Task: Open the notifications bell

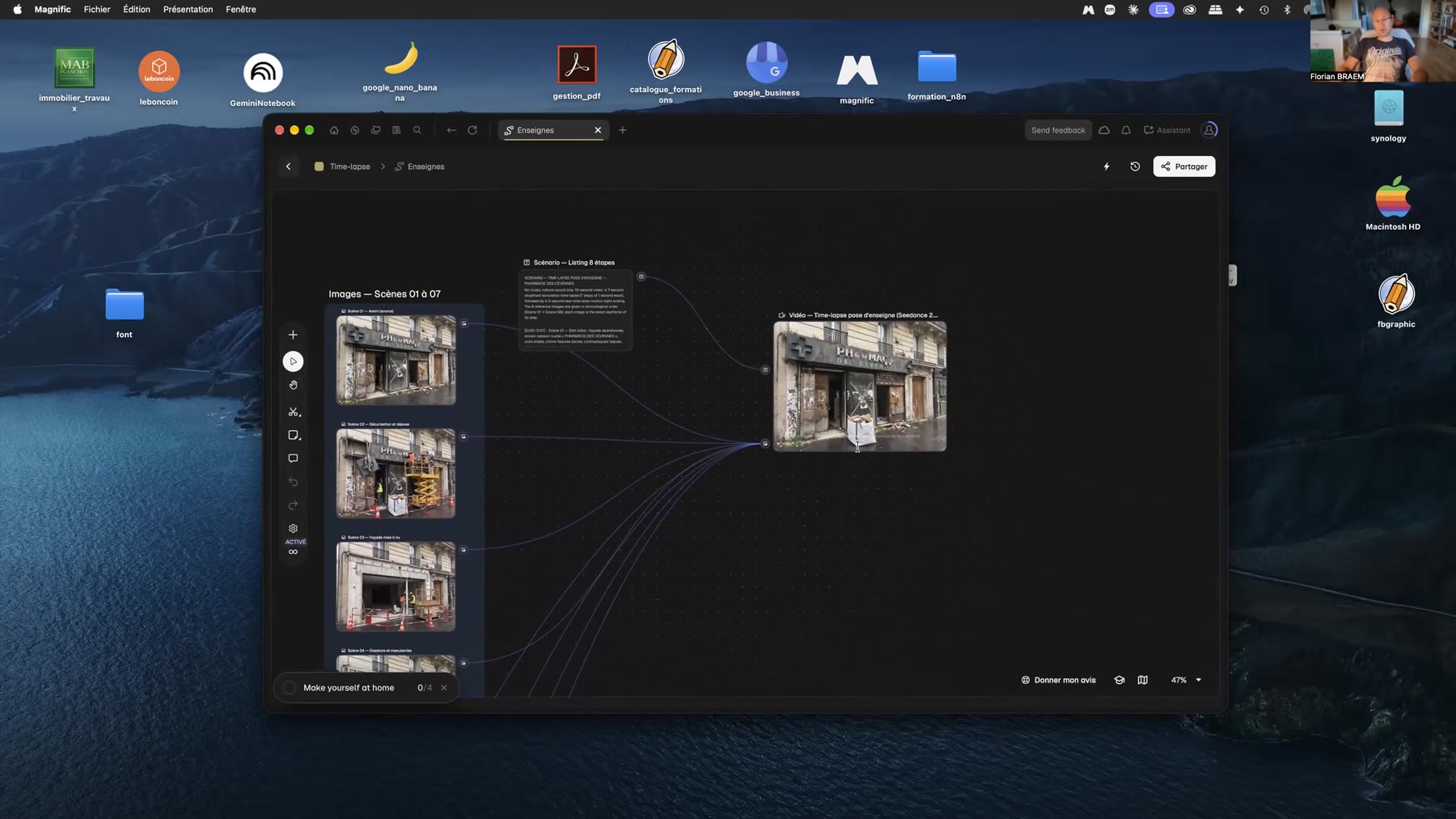Action: click(1126, 130)
